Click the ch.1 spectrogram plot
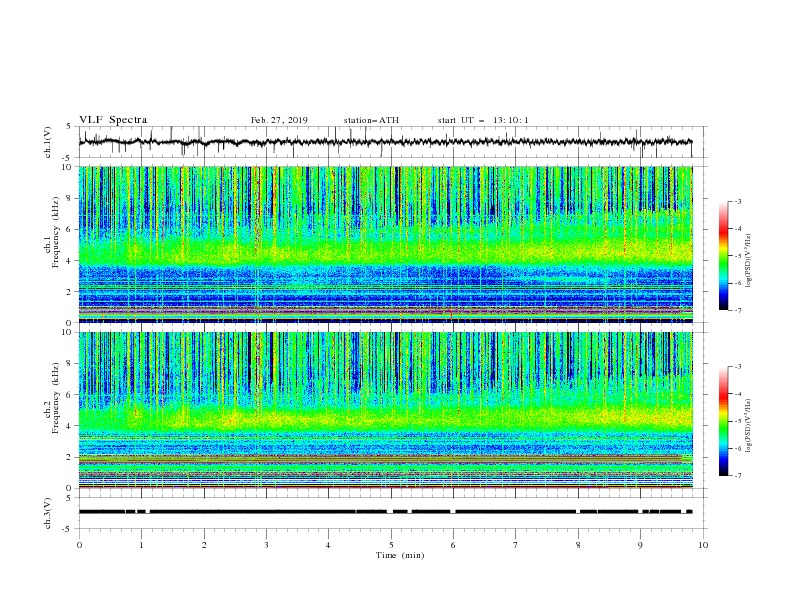792x612 pixels. 386,244
